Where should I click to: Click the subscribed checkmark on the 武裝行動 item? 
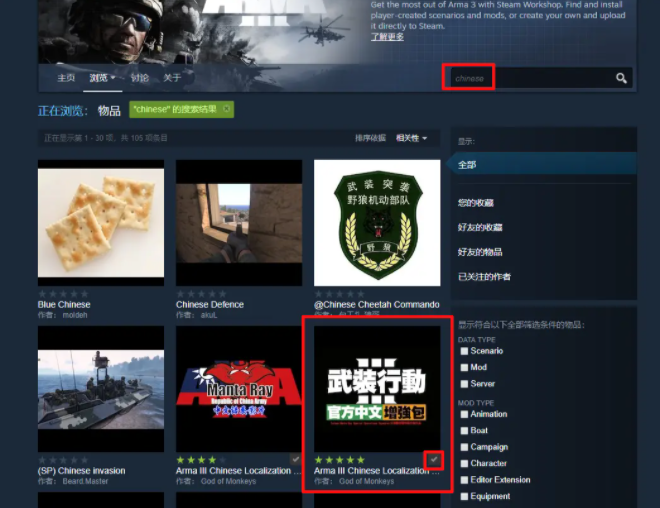(434, 460)
